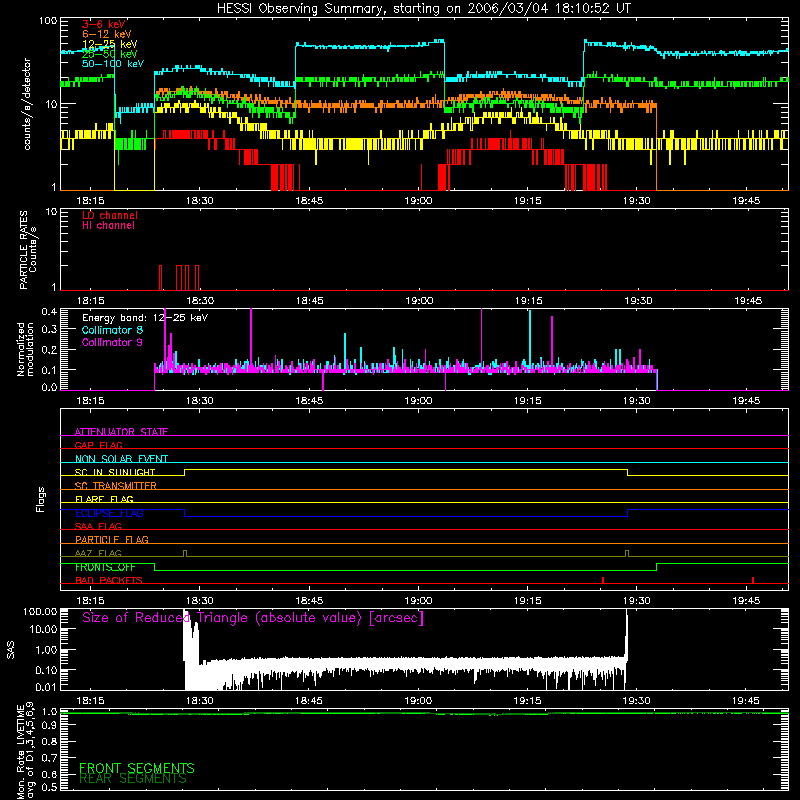Click the ATTENUATOR_STATE flag label

[x=121, y=432]
